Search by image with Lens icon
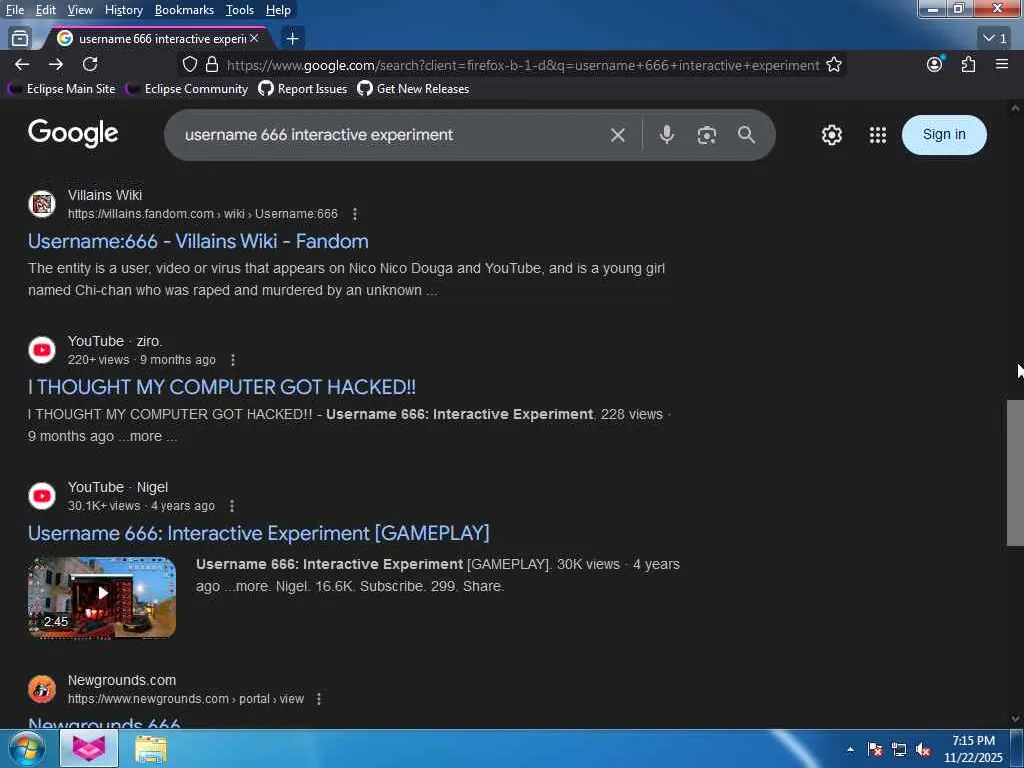Image resolution: width=1024 pixels, height=768 pixels. (x=707, y=135)
